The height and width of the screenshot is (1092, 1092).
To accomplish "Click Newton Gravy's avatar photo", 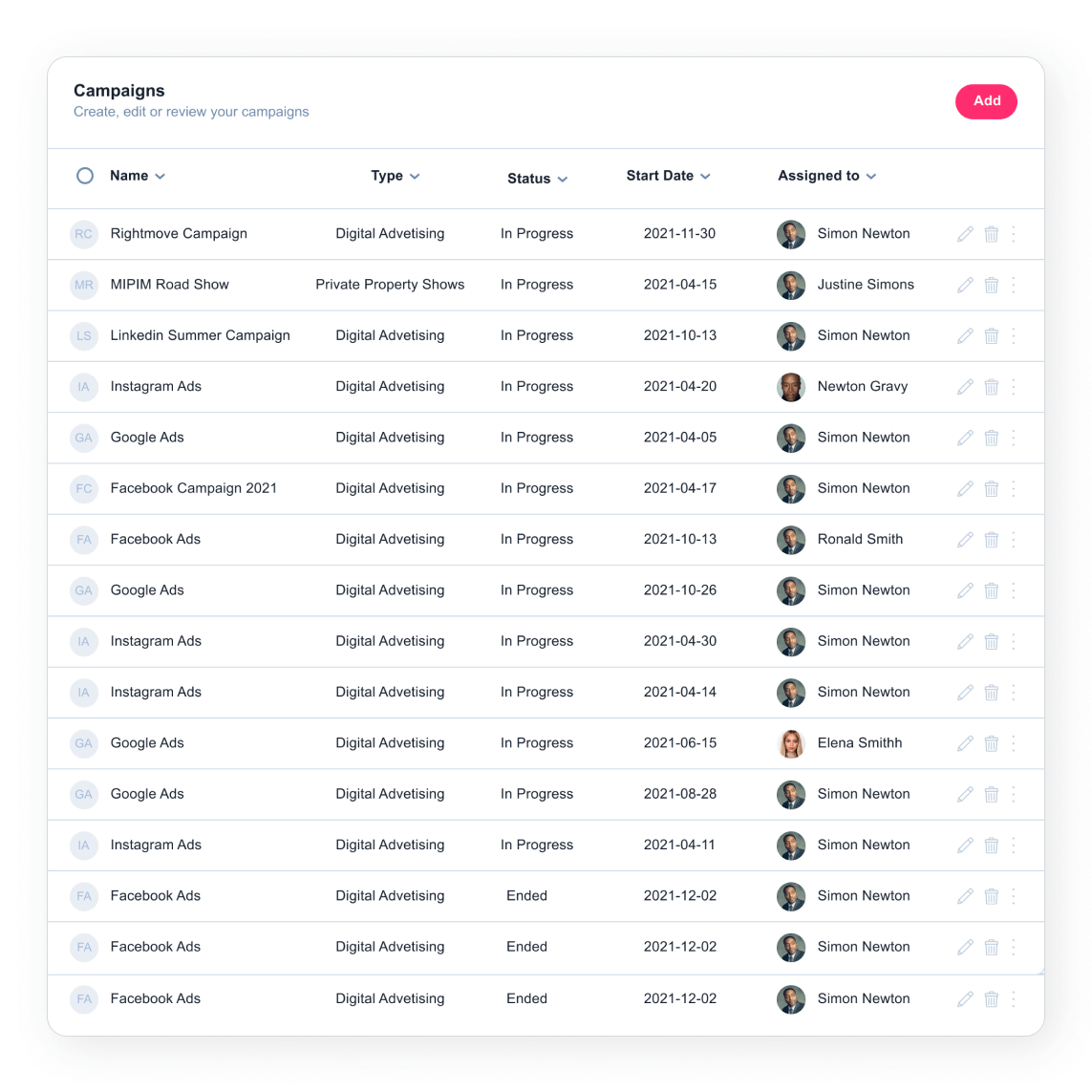I will pyautogui.click(x=791, y=387).
